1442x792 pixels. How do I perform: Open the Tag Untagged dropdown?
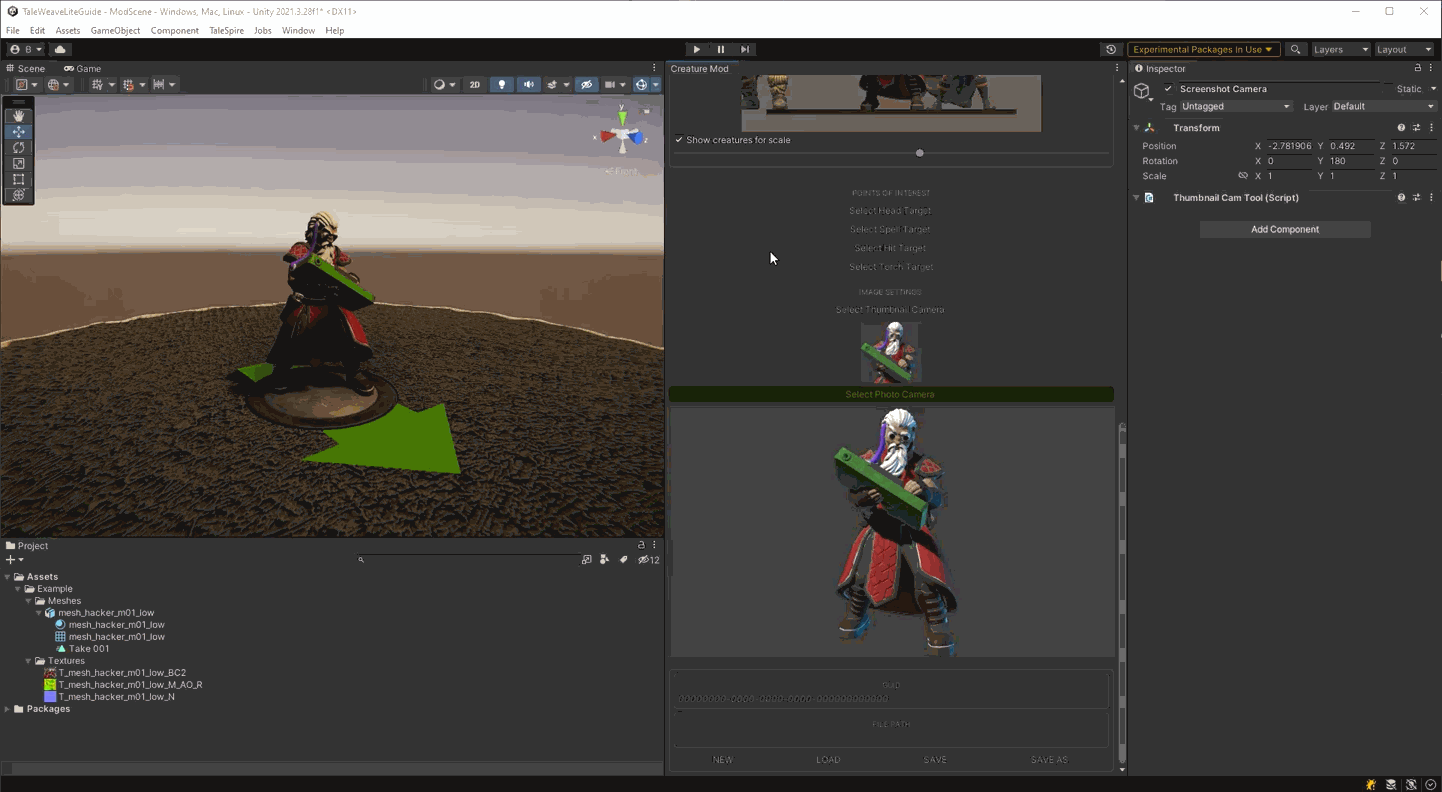[1236, 106]
